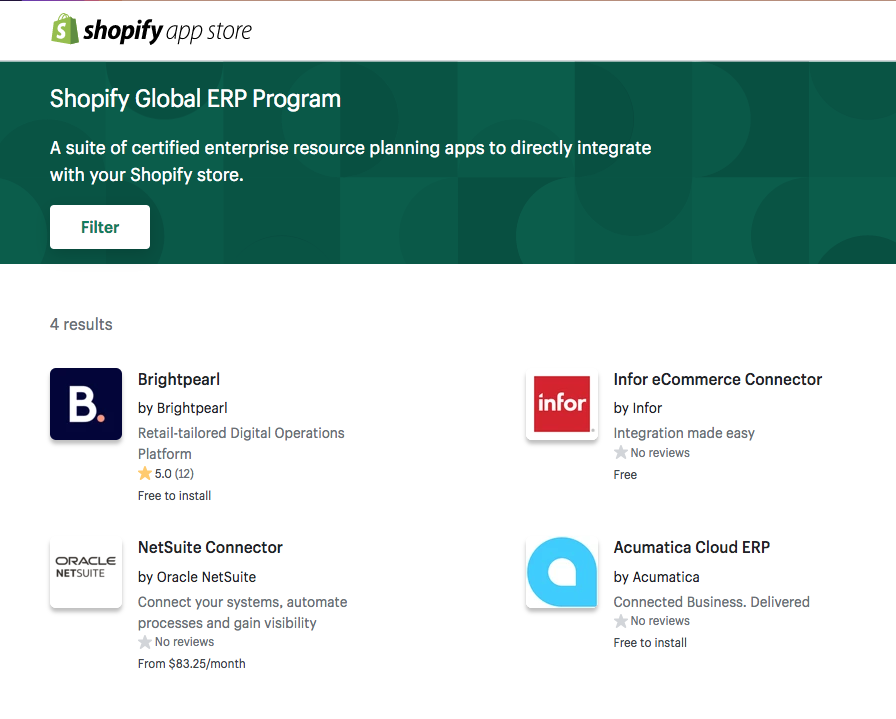
Task: Click the gray star under NetSuite Connector
Action: coord(145,642)
